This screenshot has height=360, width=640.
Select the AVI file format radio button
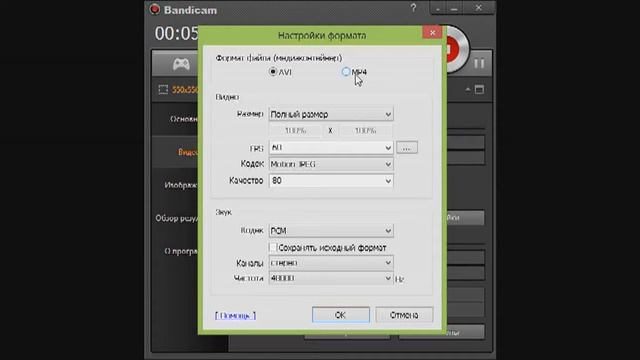273,72
